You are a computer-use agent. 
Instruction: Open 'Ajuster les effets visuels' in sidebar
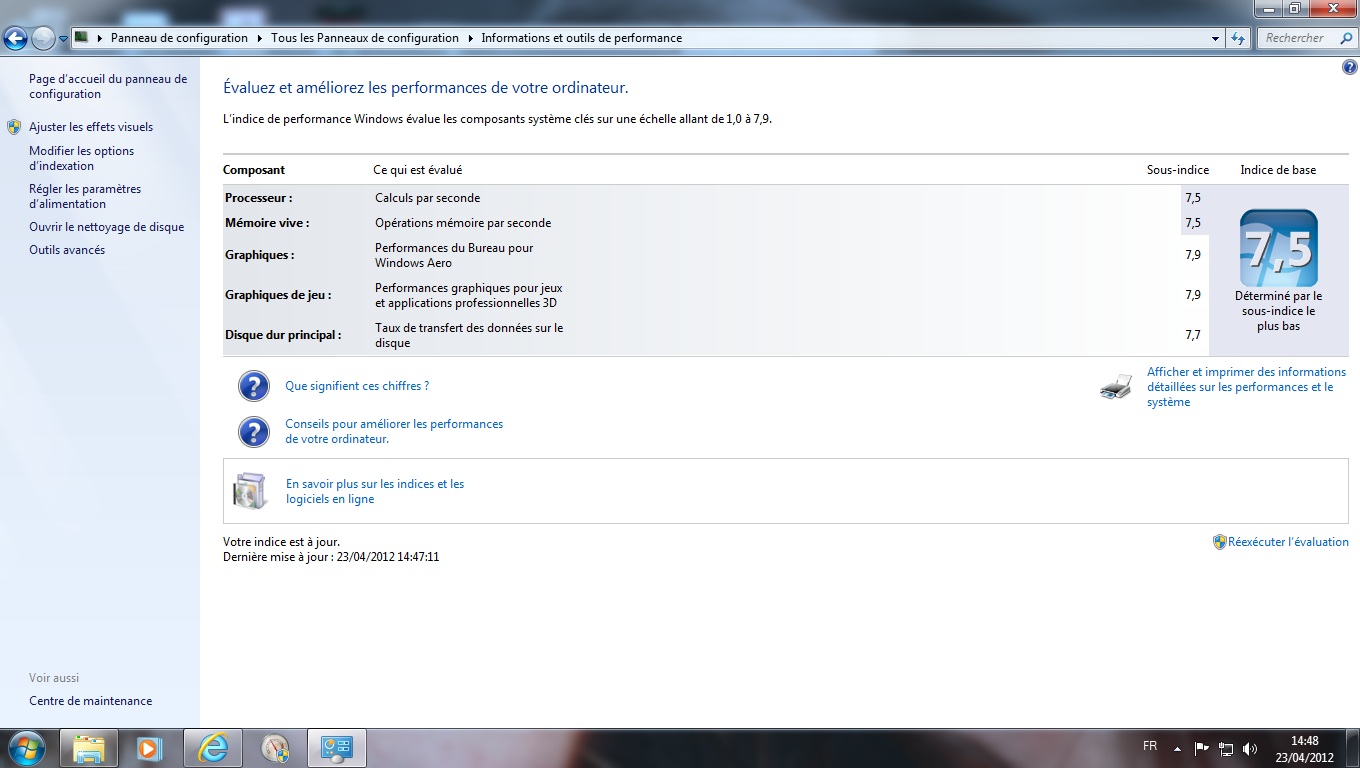pos(91,127)
